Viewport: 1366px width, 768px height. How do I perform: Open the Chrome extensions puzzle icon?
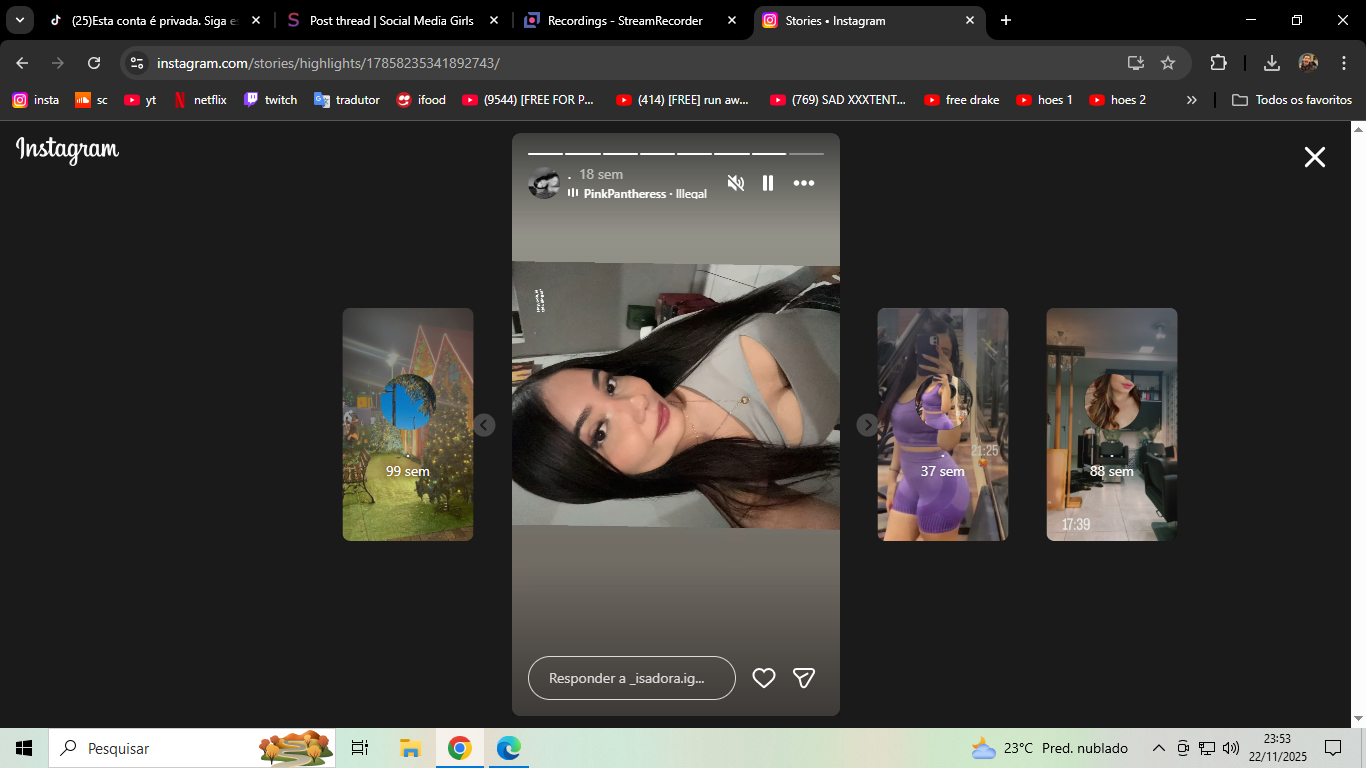click(1218, 63)
